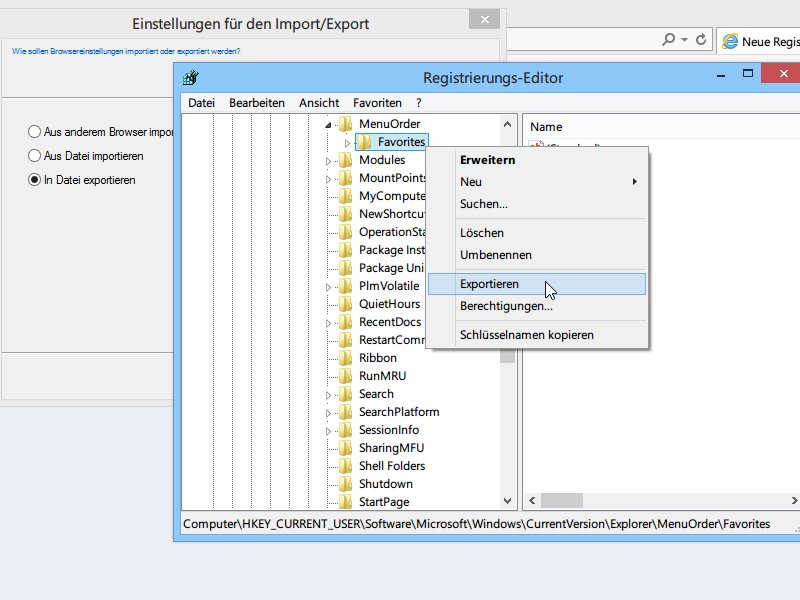Select 'In Datei exportieren' radio option
The width and height of the screenshot is (800, 600).
coord(34,180)
